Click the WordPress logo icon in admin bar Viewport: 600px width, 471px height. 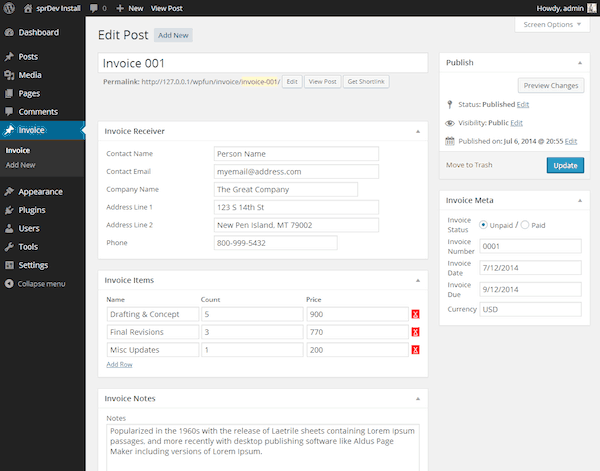click(x=10, y=7)
